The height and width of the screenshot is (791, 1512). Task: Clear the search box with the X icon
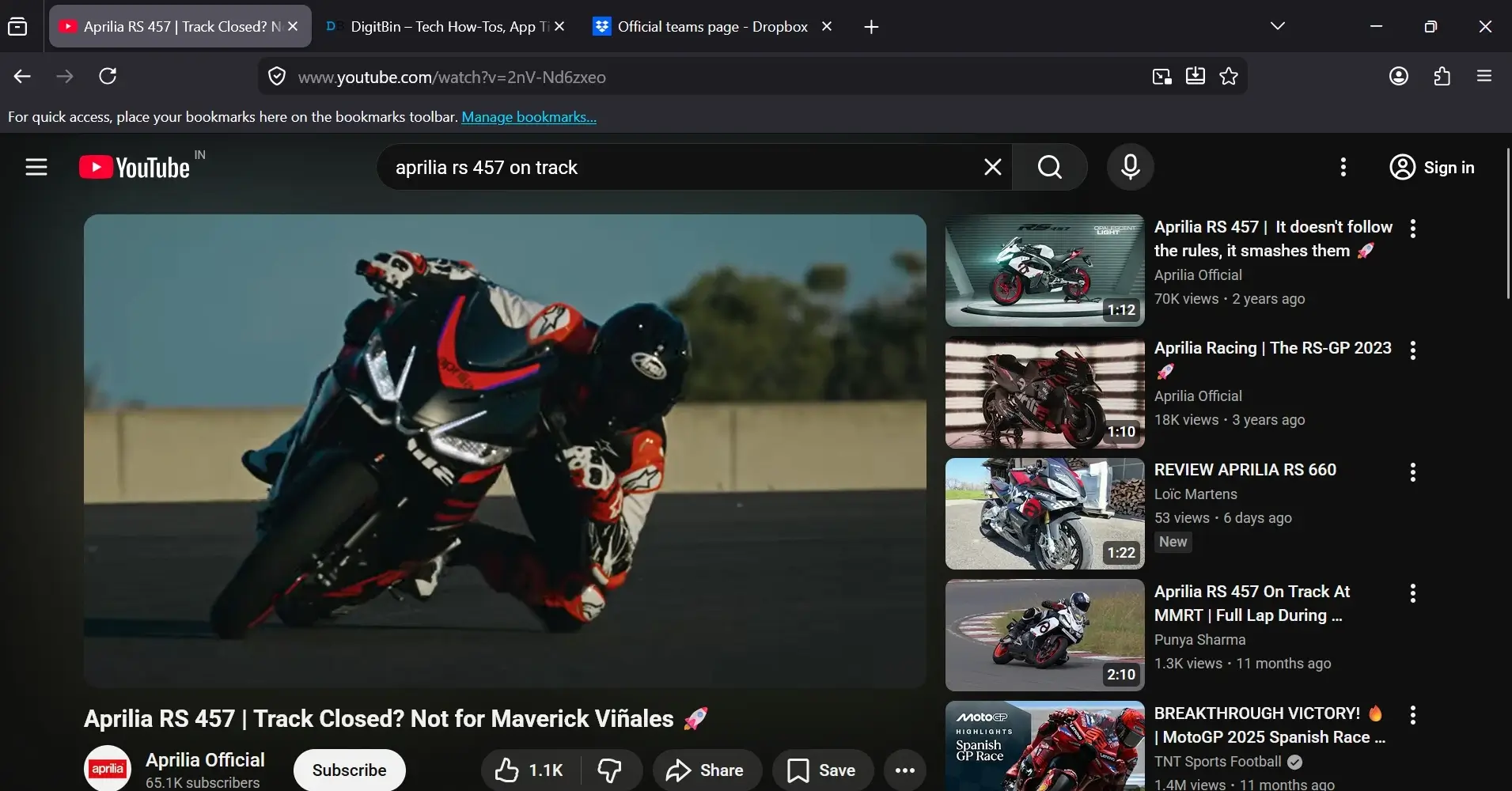(992, 167)
